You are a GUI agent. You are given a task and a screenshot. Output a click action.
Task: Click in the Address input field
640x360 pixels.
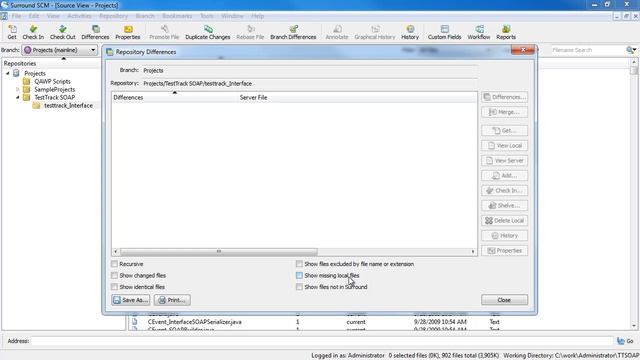(x=322, y=341)
